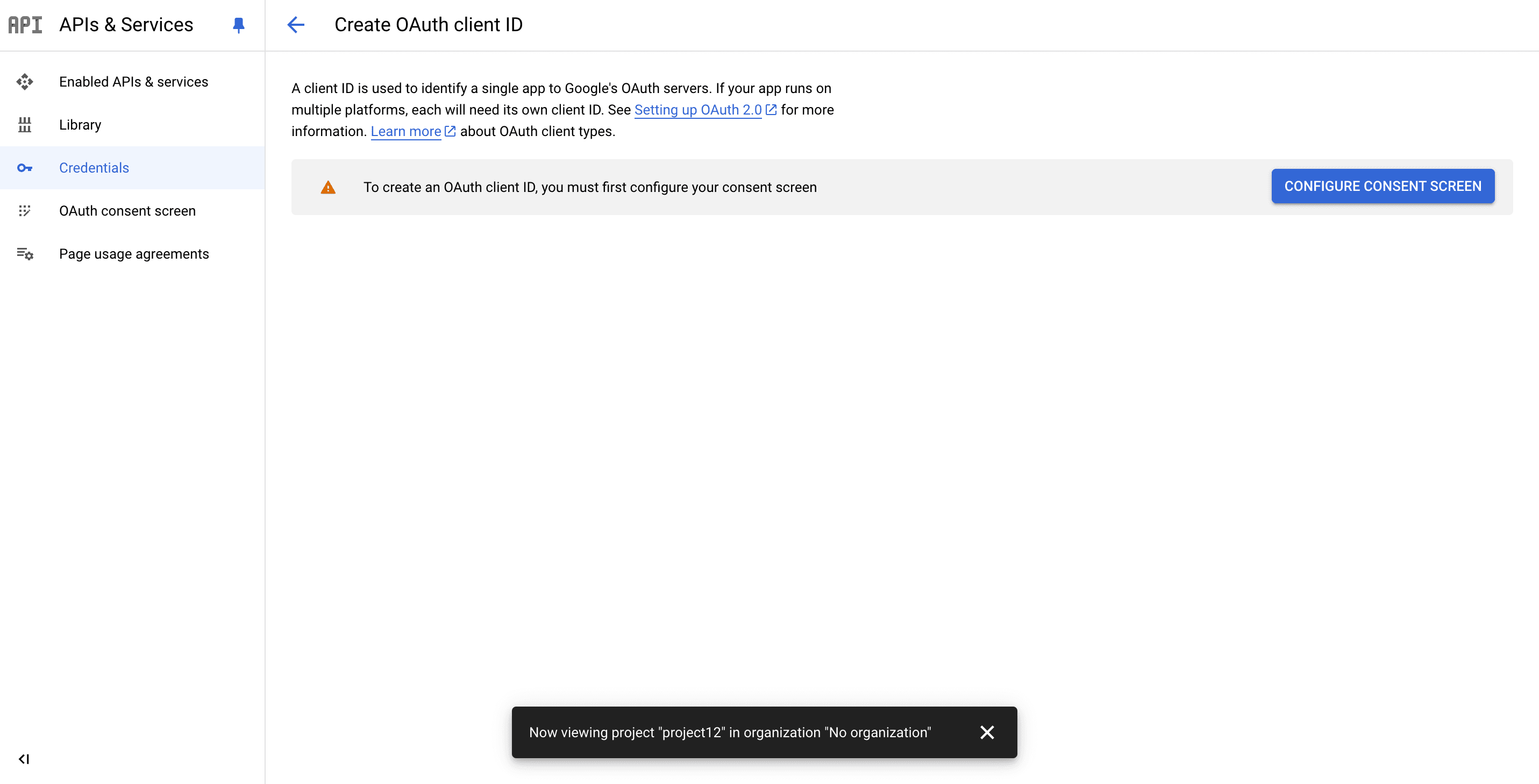Follow the Setting up OAuth 2.0 link
Screen dimensions: 1539x784
point(698,110)
